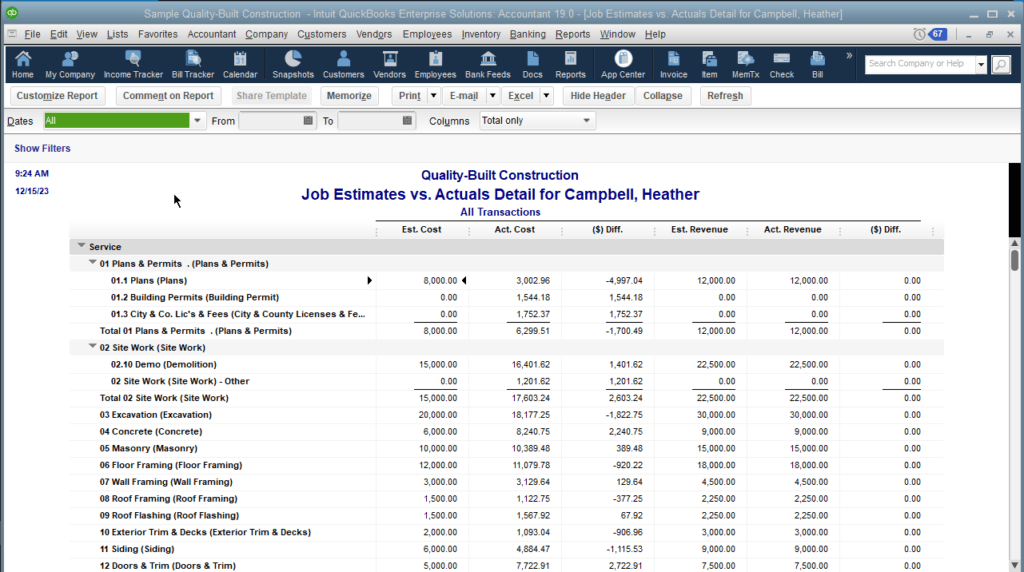Open the Home icon in toolbar
The image size is (1024, 572).
click(23, 65)
